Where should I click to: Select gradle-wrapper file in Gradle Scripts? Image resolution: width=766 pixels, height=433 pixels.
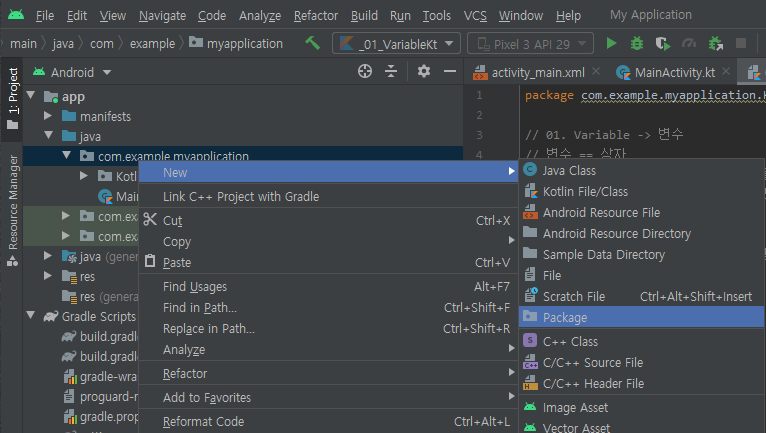coord(101,376)
